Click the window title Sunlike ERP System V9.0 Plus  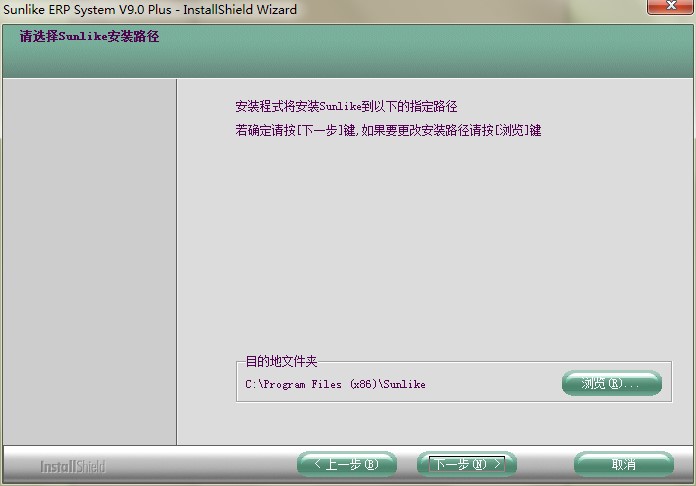point(87,9)
